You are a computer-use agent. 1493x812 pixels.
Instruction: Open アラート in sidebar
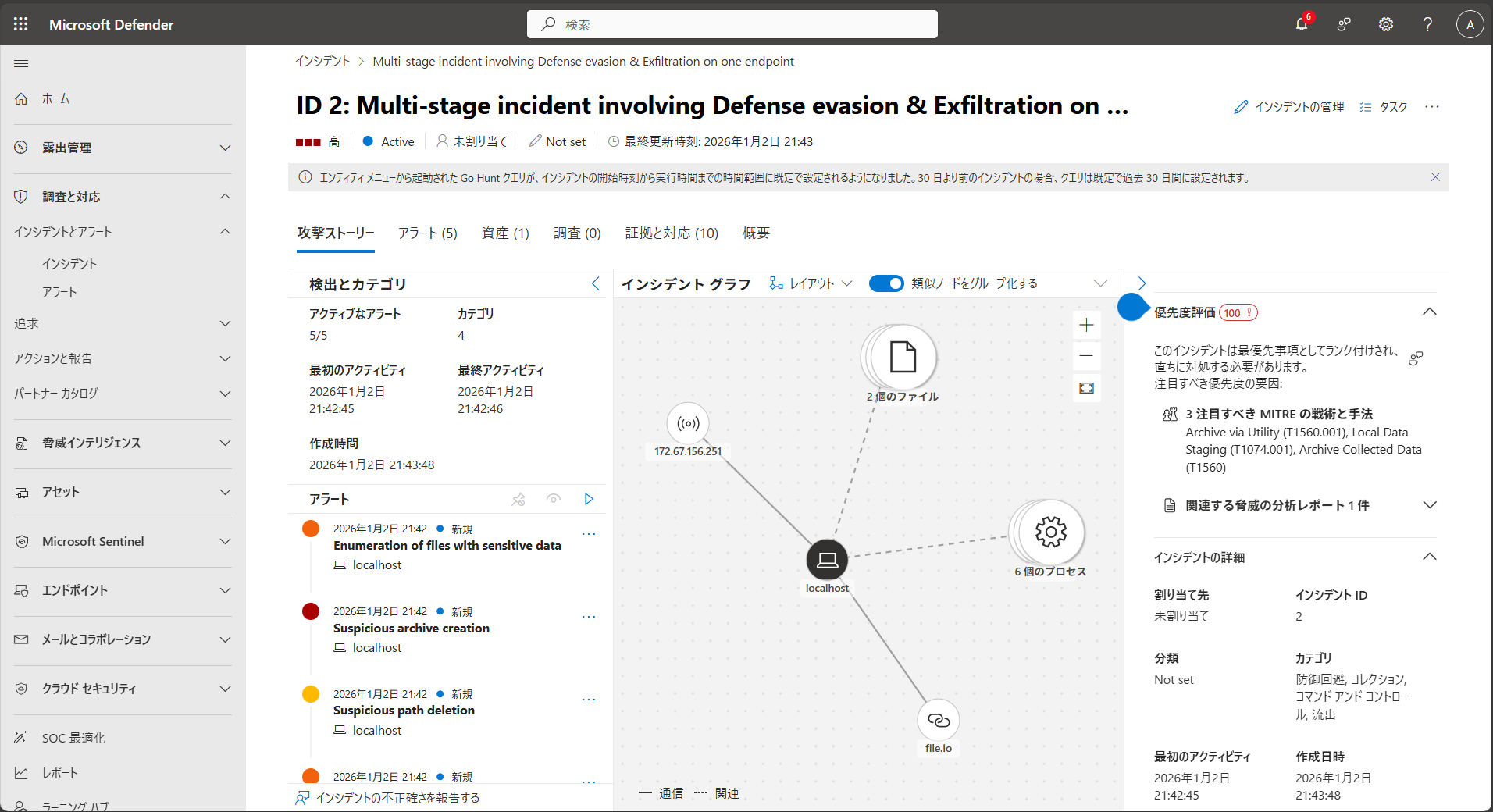[x=59, y=292]
